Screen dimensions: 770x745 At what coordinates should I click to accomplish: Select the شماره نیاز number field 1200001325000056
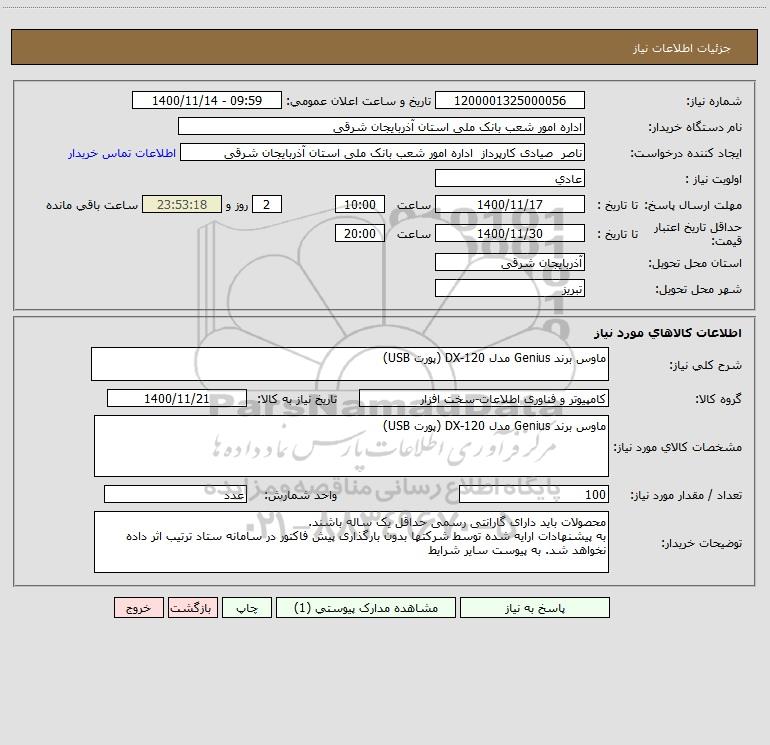coord(510,100)
